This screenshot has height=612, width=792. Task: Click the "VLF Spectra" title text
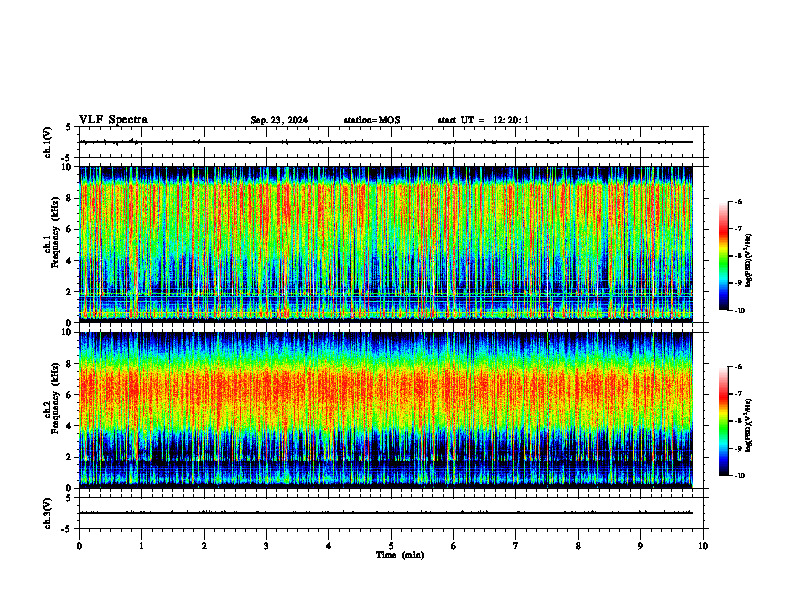113,120
